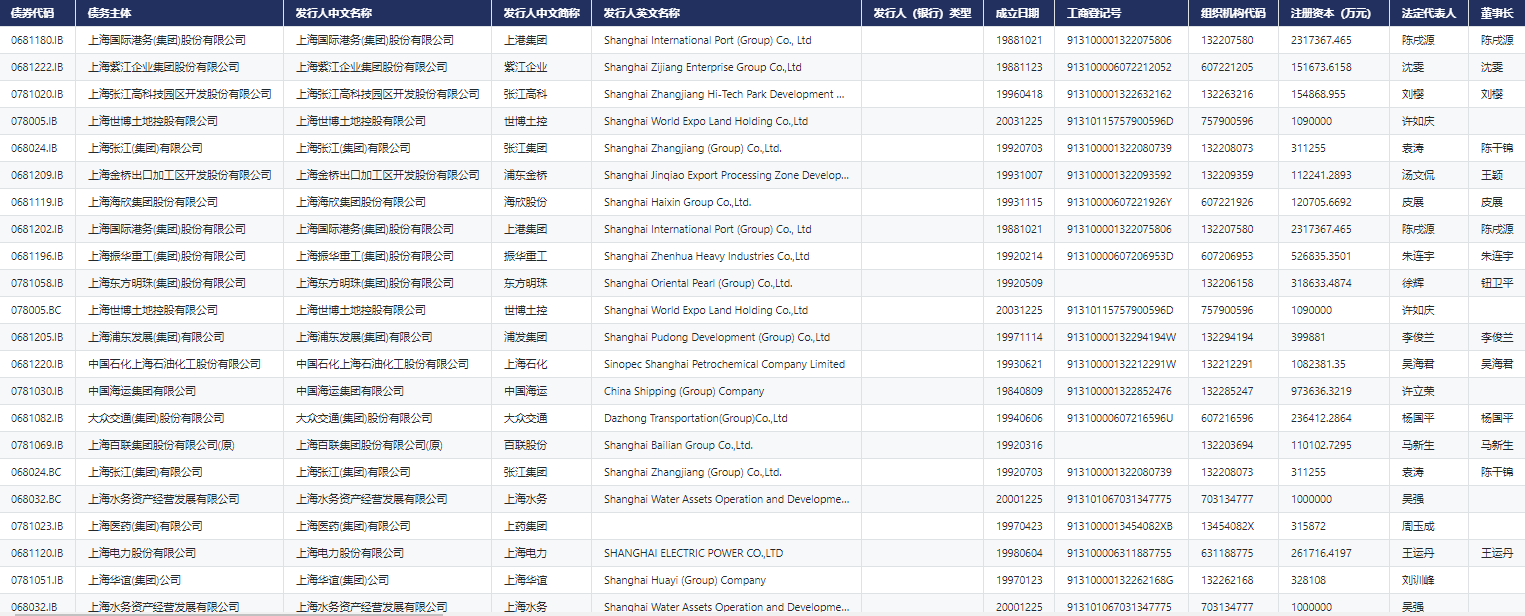The image size is (1525, 616).
Task: Click legal representative cell 汤文侃
Action: pos(1429,175)
